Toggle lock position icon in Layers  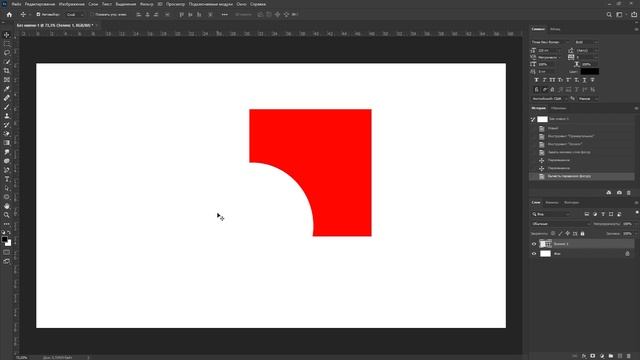pos(568,233)
